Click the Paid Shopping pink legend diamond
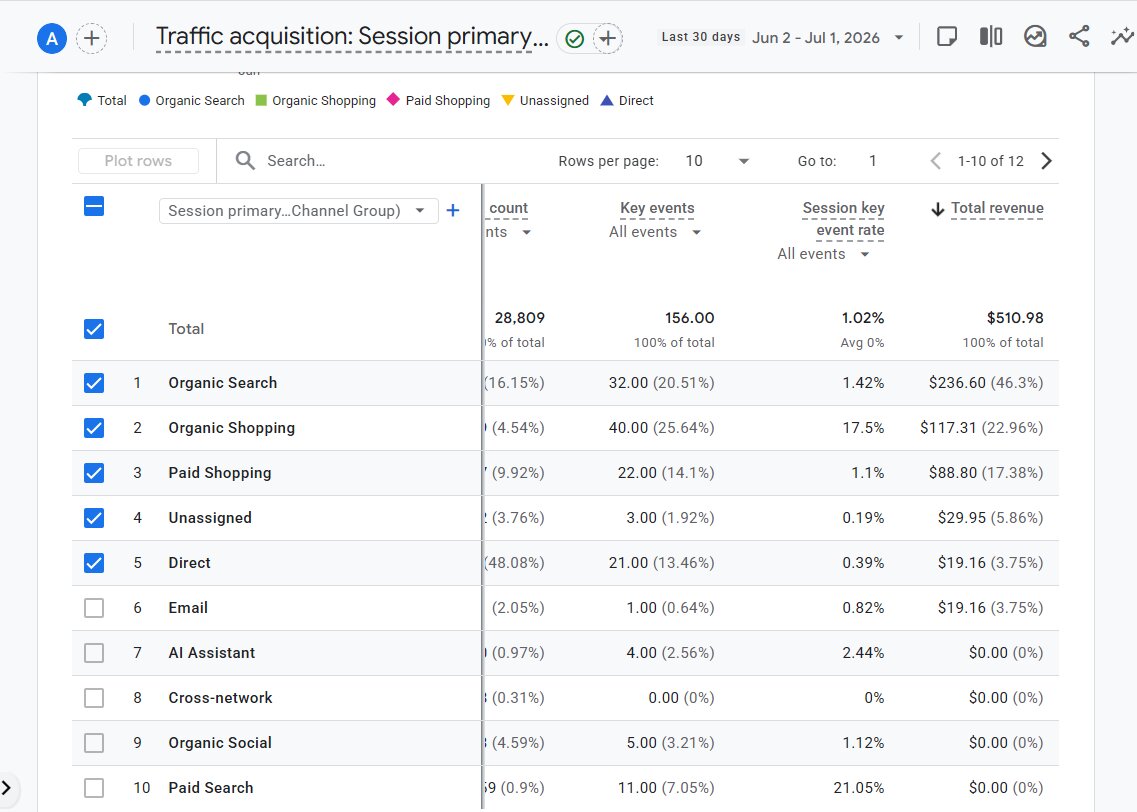The image size is (1137, 812). 393,99
